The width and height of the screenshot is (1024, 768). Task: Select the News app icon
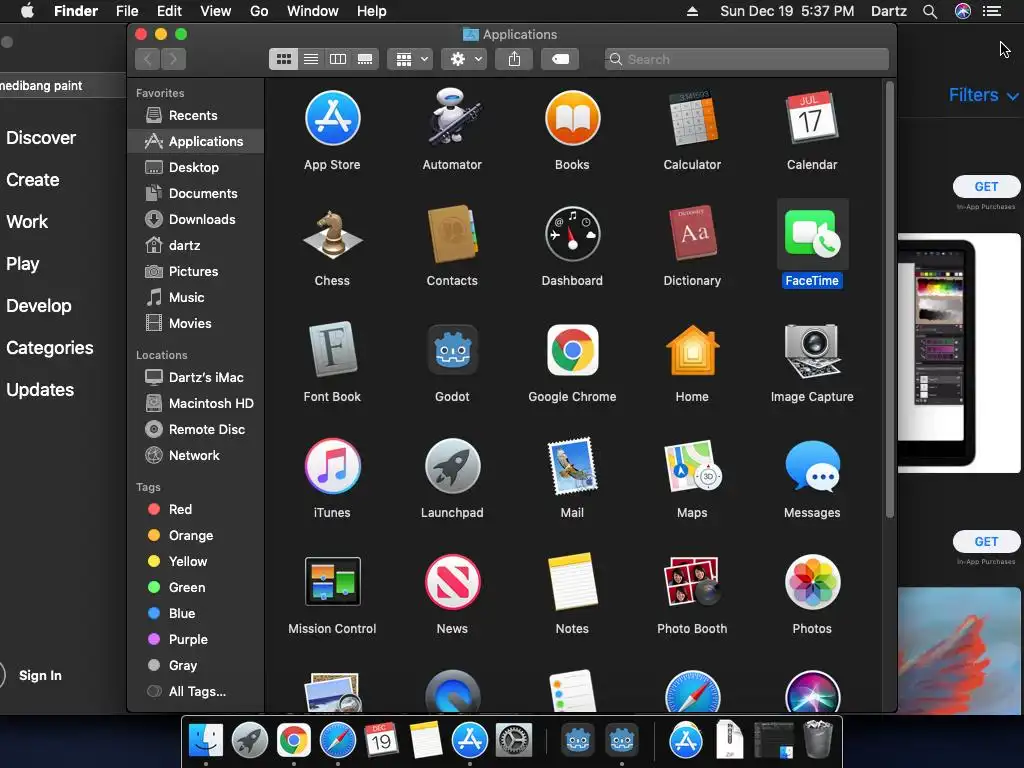452,581
